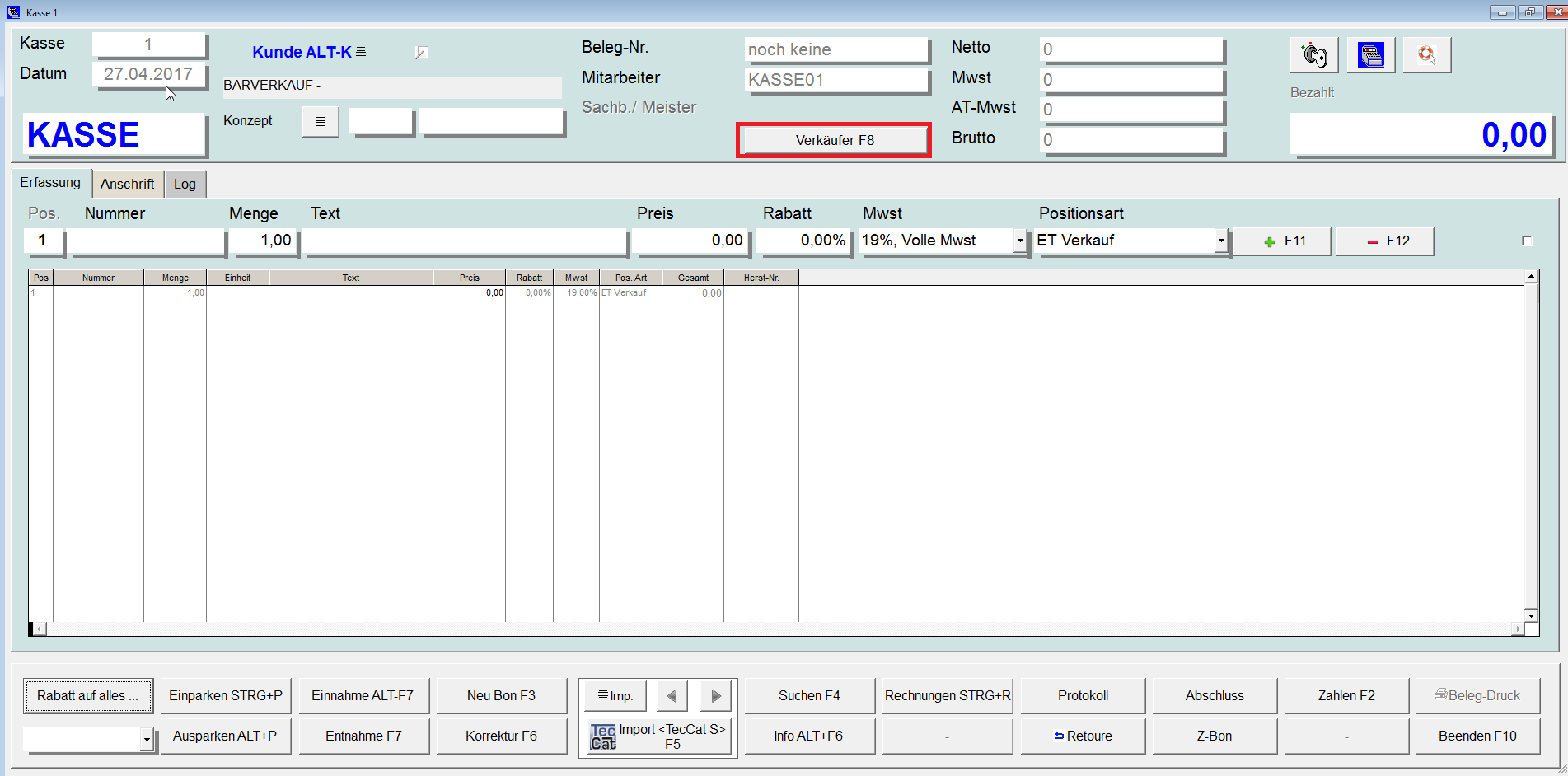
Task: Click the TecCat import F5 button
Action: click(658, 736)
